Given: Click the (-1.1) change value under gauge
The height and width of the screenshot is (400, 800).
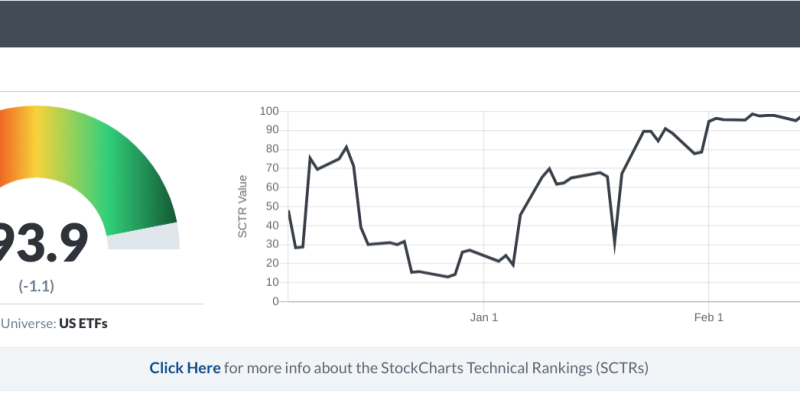Looking at the screenshot, I should click(36, 286).
